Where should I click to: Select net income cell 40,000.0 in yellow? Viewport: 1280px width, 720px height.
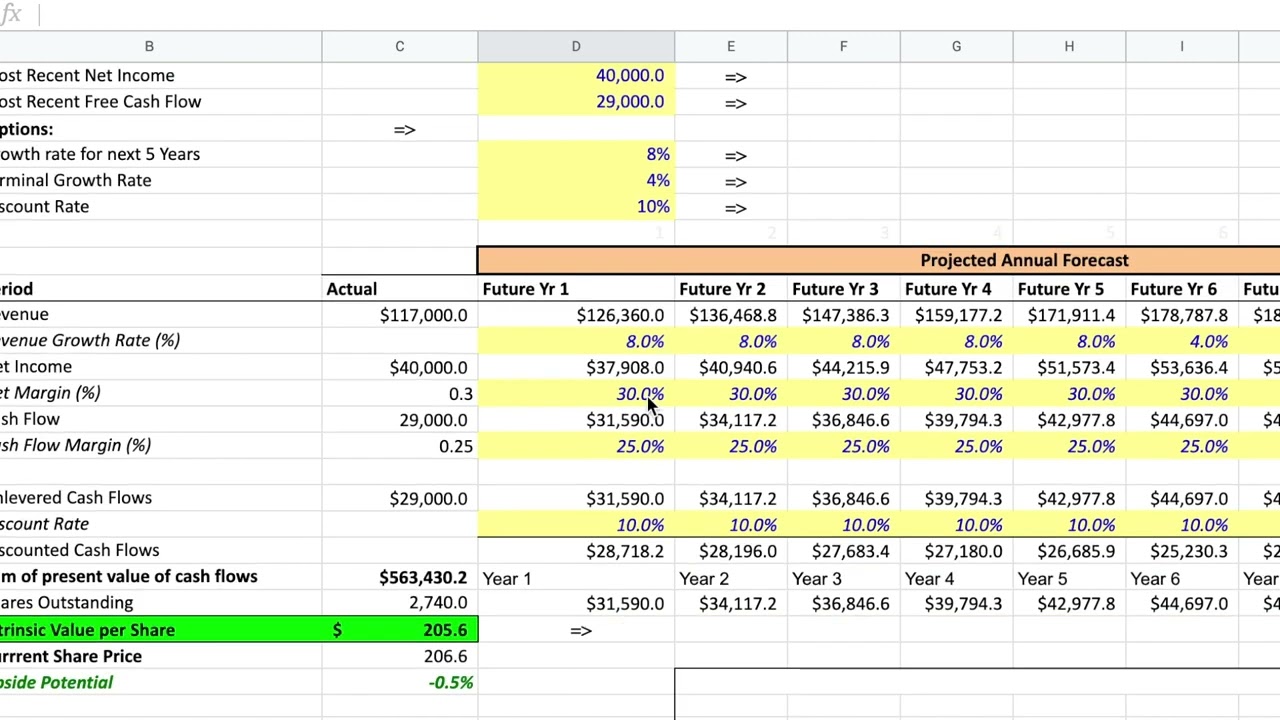click(x=576, y=76)
